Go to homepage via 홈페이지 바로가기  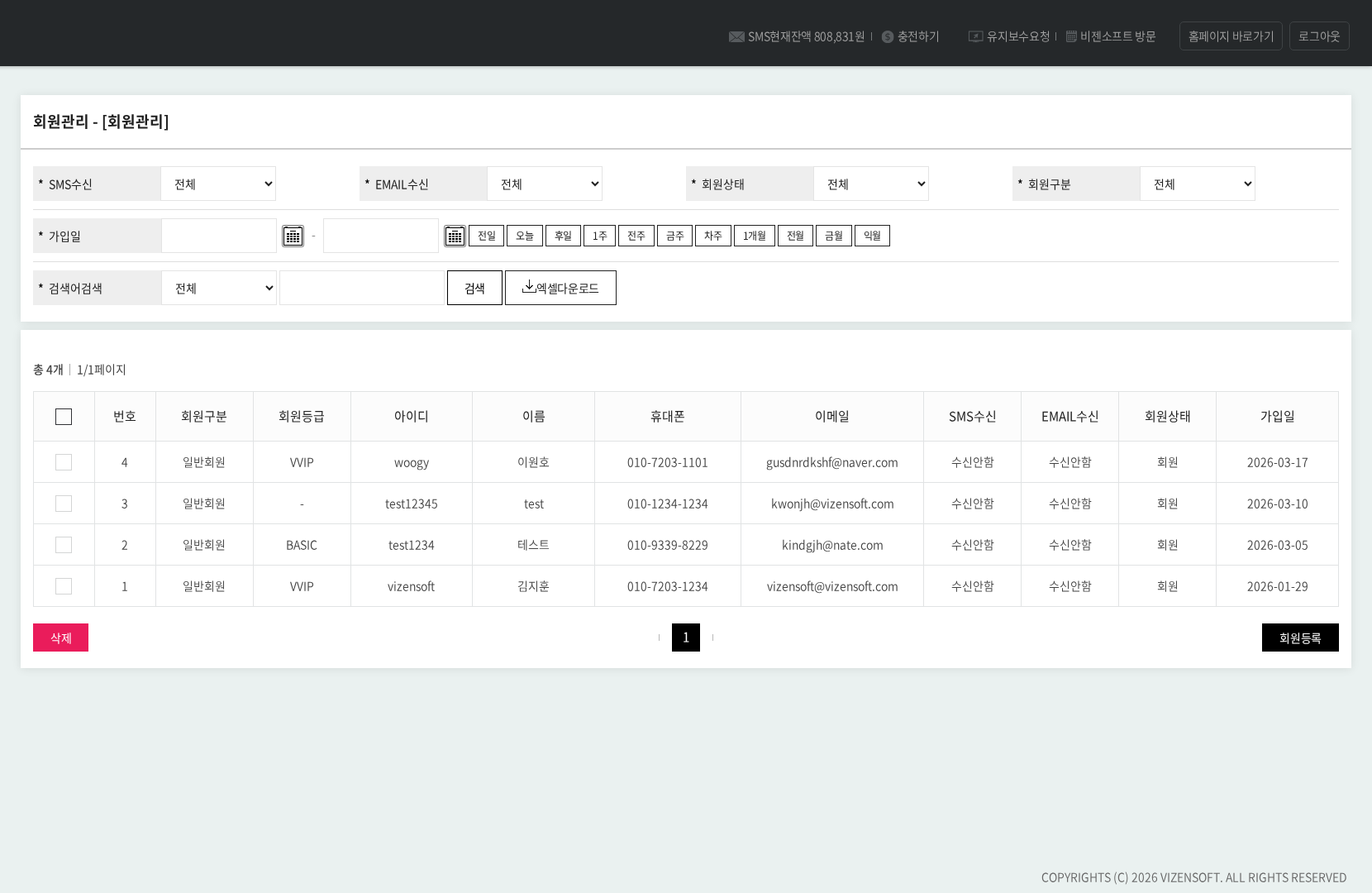point(1231,36)
